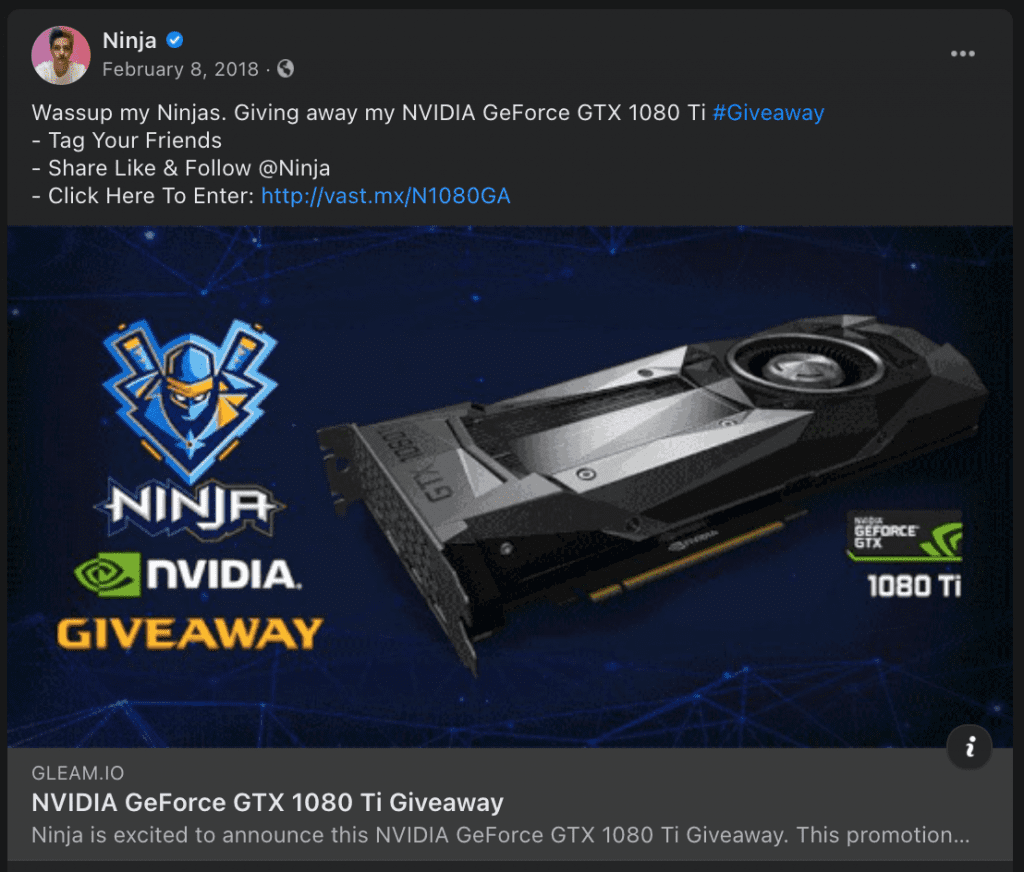Click the link preview description text
The width and height of the screenshot is (1024, 872).
[x=500, y=835]
